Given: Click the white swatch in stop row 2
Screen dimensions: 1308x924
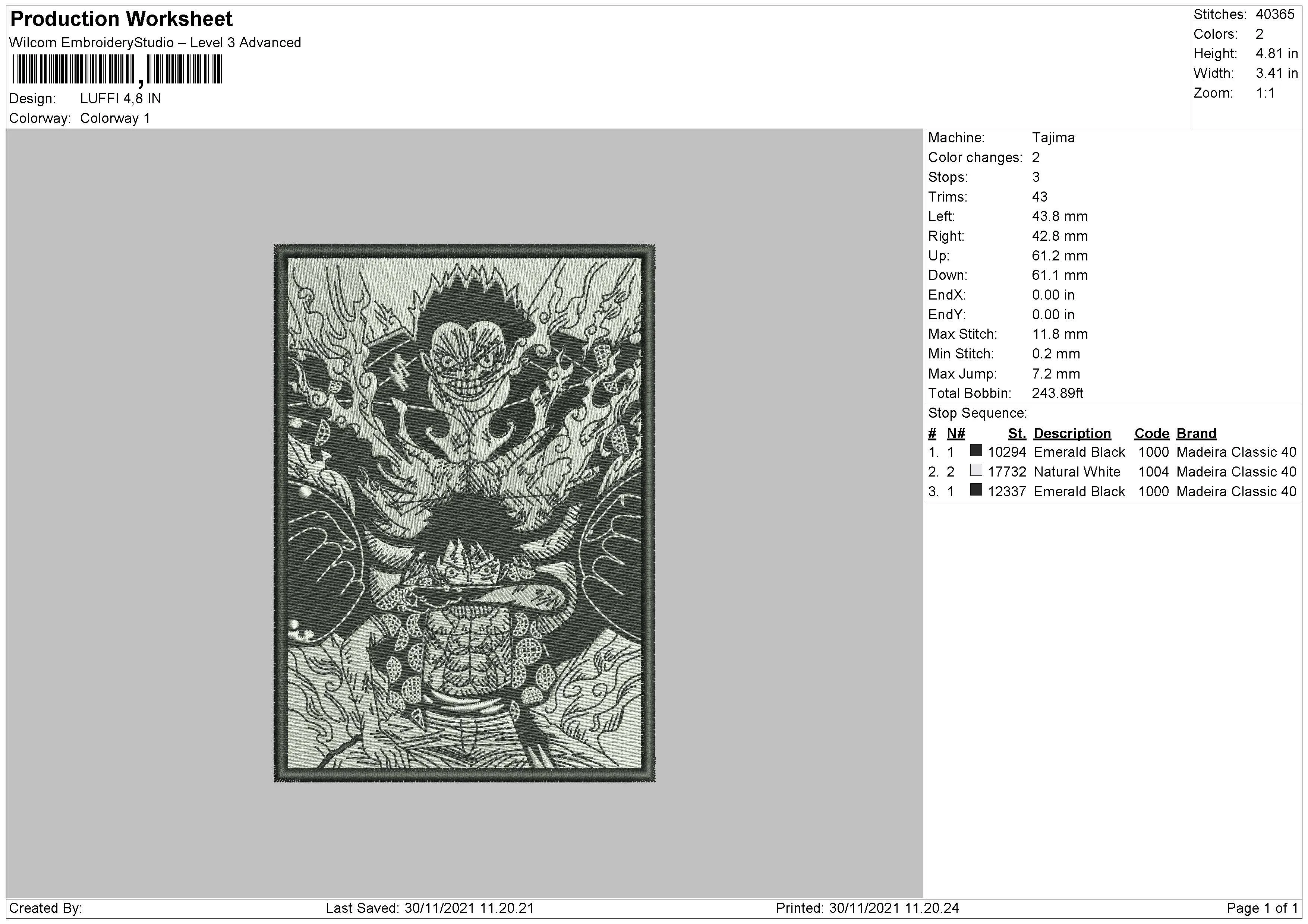Looking at the screenshot, I should [x=976, y=470].
